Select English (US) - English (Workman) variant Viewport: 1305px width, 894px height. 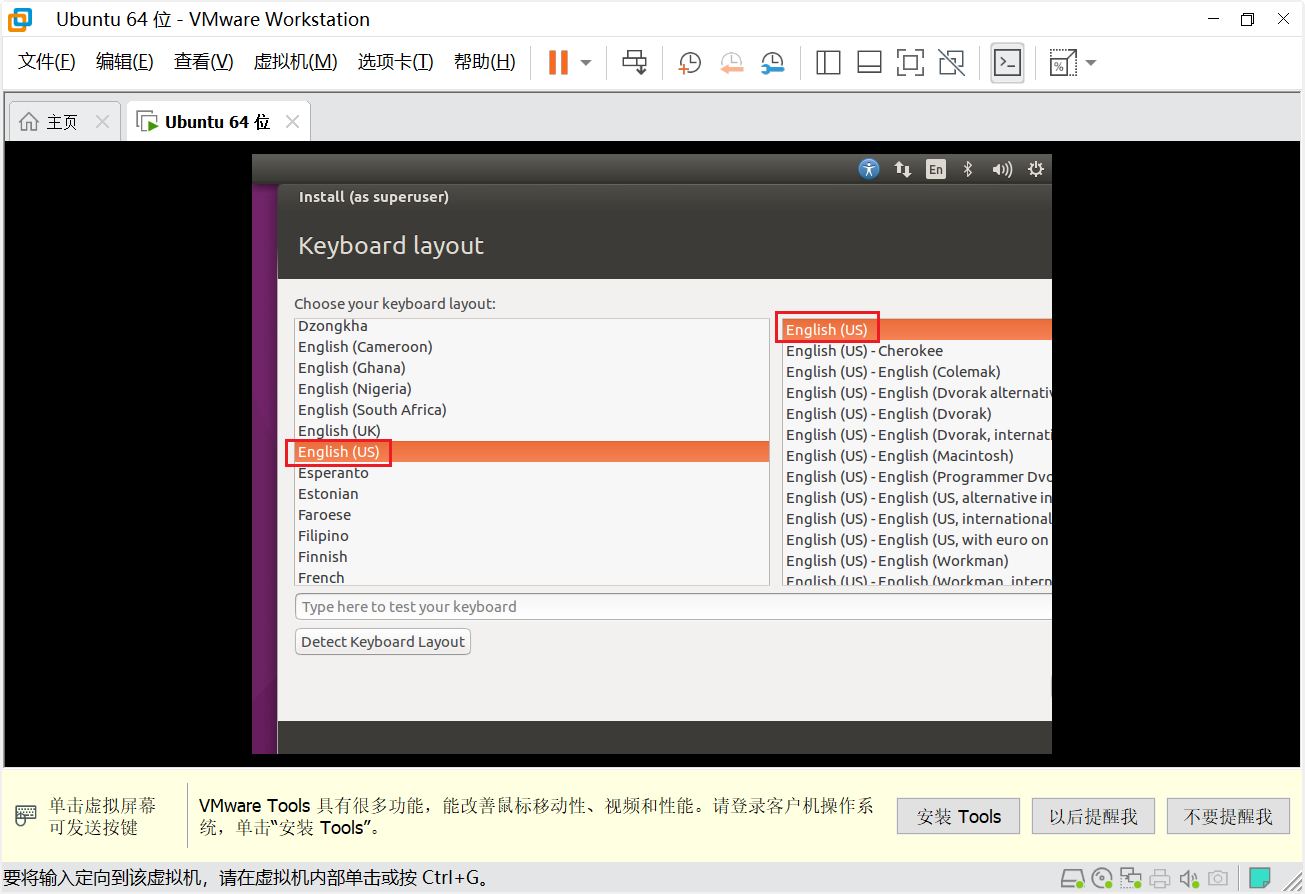point(917,561)
